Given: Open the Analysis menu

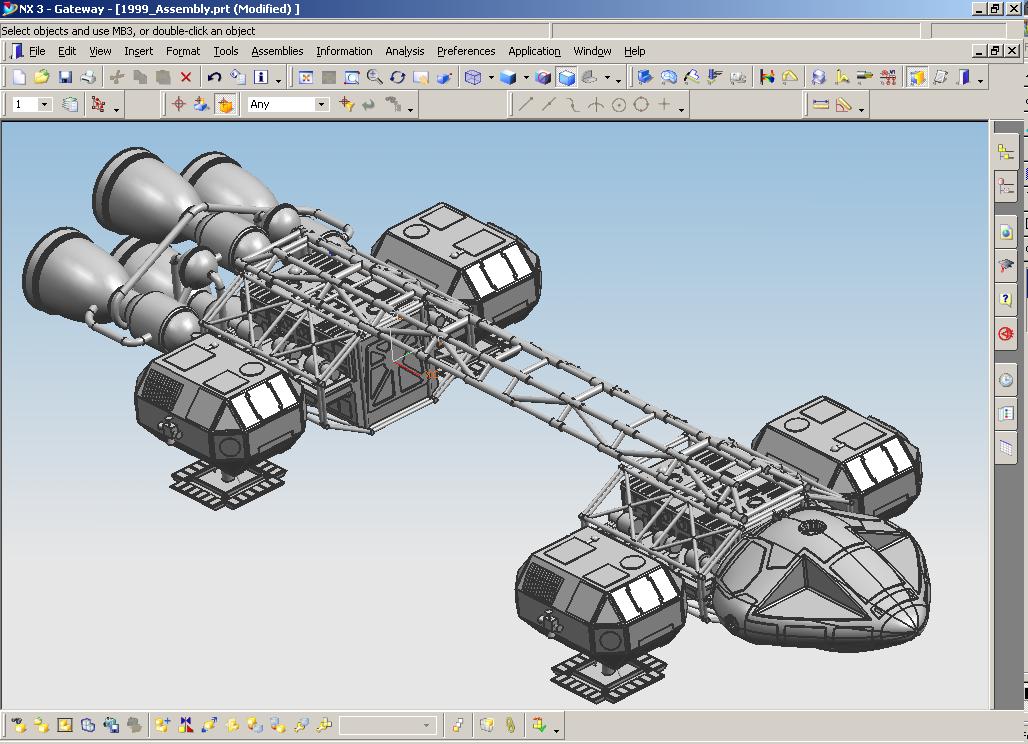Looking at the screenshot, I should (x=404, y=51).
